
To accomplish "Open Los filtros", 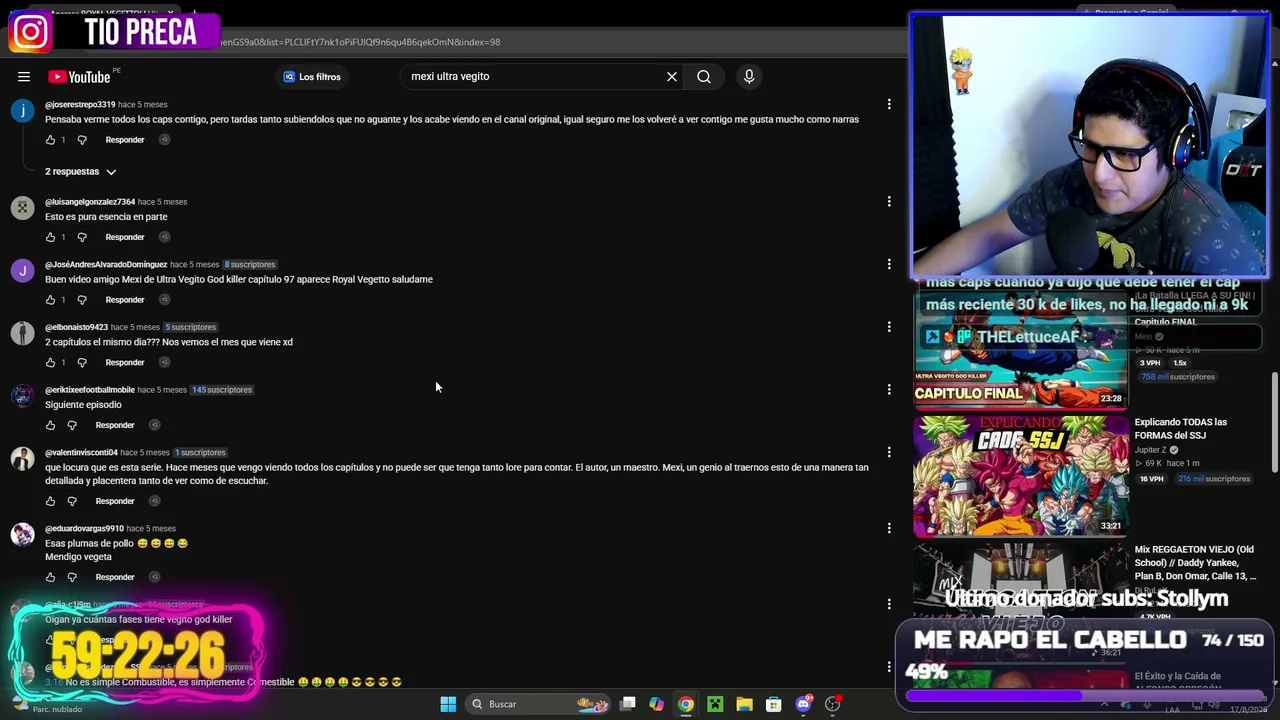I will [x=312, y=77].
